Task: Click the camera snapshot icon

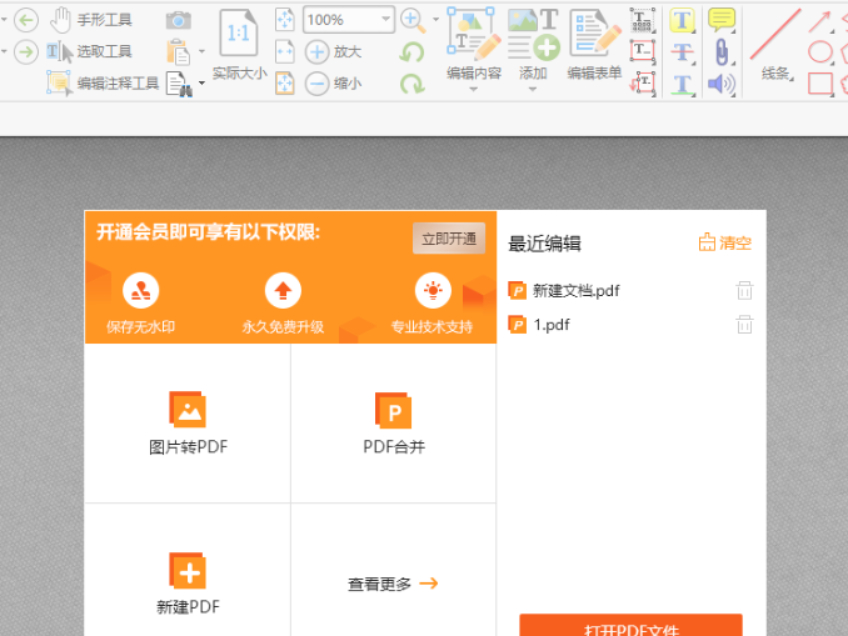Action: [178, 21]
